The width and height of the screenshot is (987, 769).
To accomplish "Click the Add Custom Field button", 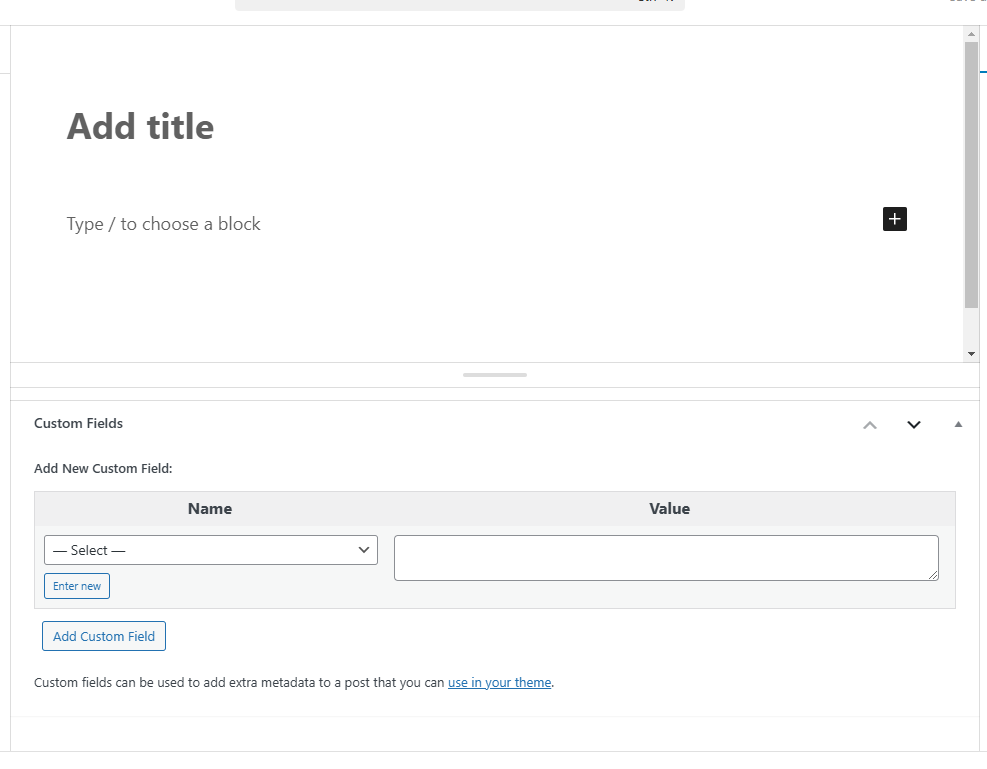I will (x=104, y=636).
